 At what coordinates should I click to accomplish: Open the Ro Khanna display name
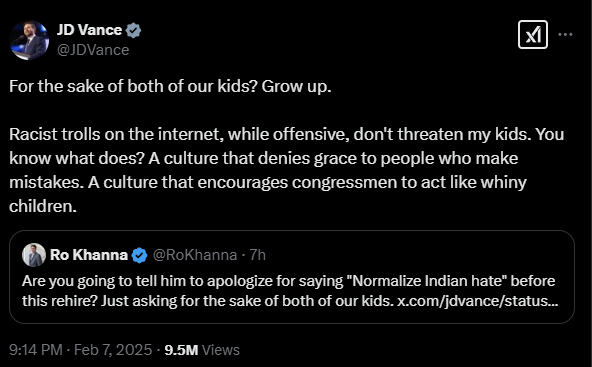89,255
